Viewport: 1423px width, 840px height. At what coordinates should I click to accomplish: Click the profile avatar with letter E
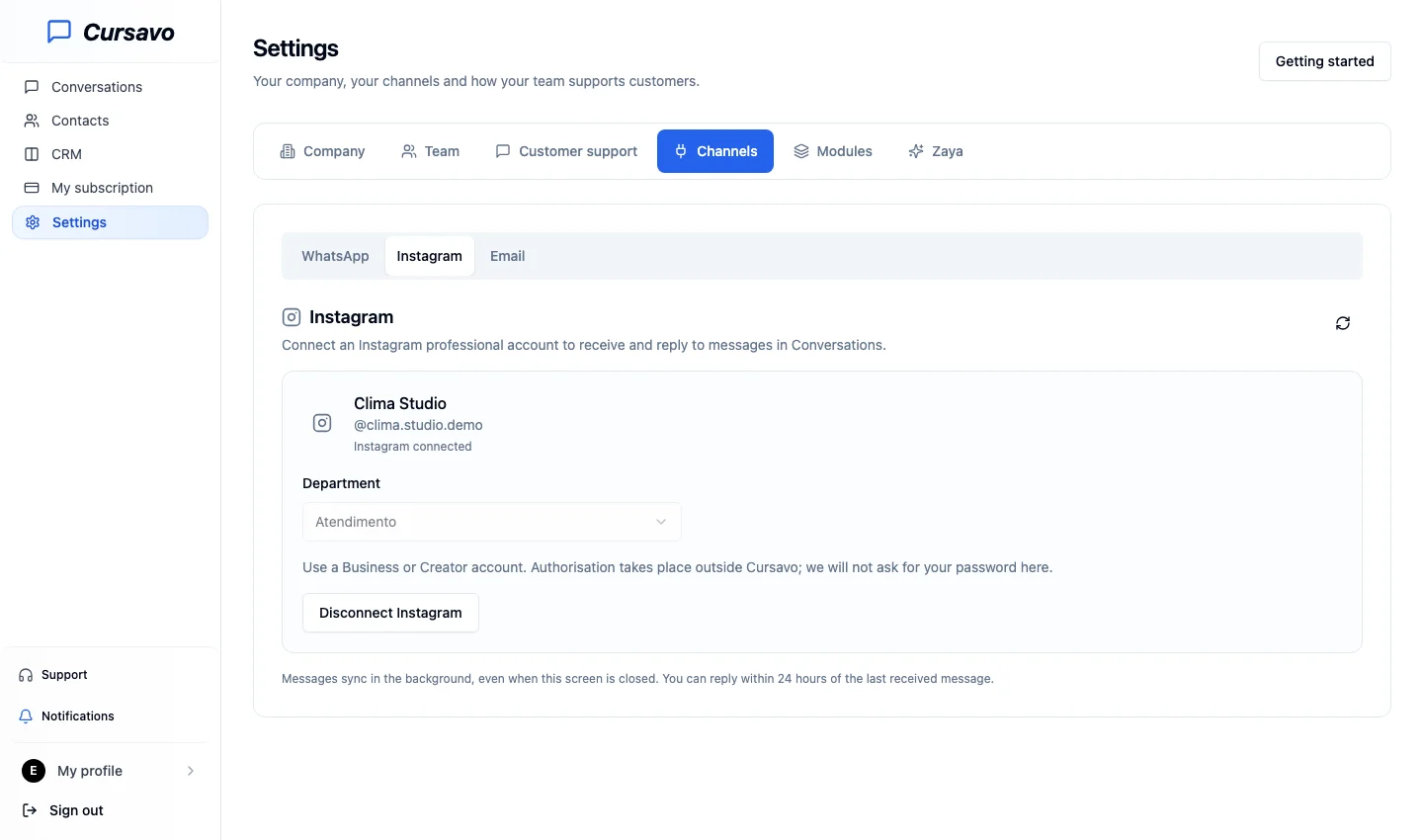34,771
